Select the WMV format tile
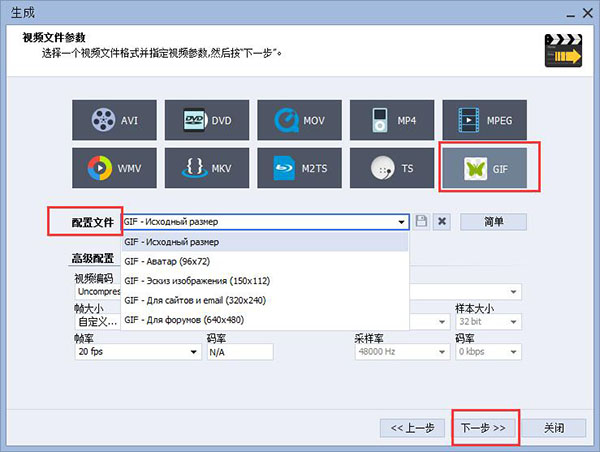Screen dimensions: 600x452 pos(114,168)
